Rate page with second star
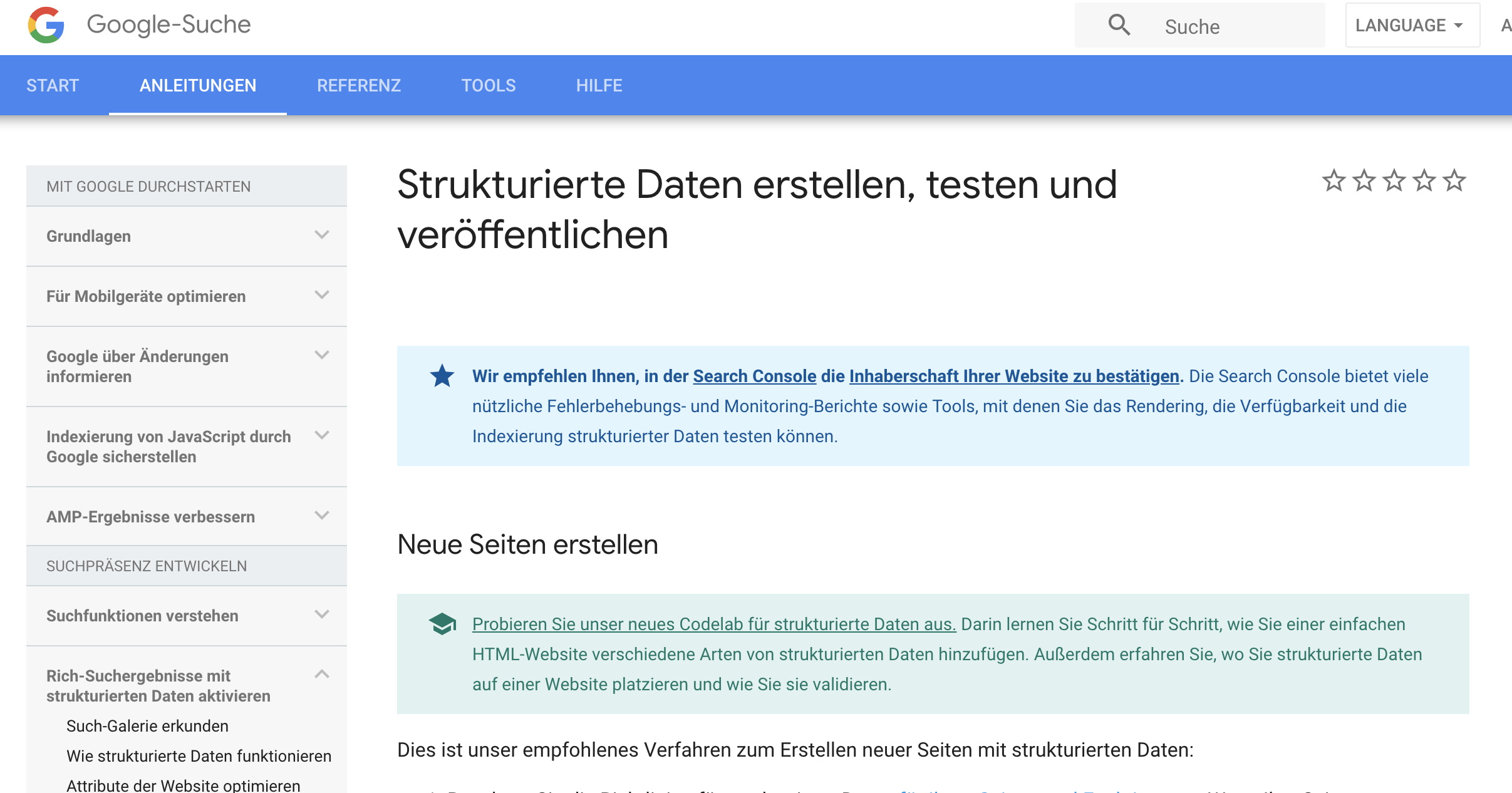Viewport: 1512px width, 793px height. point(1364,181)
